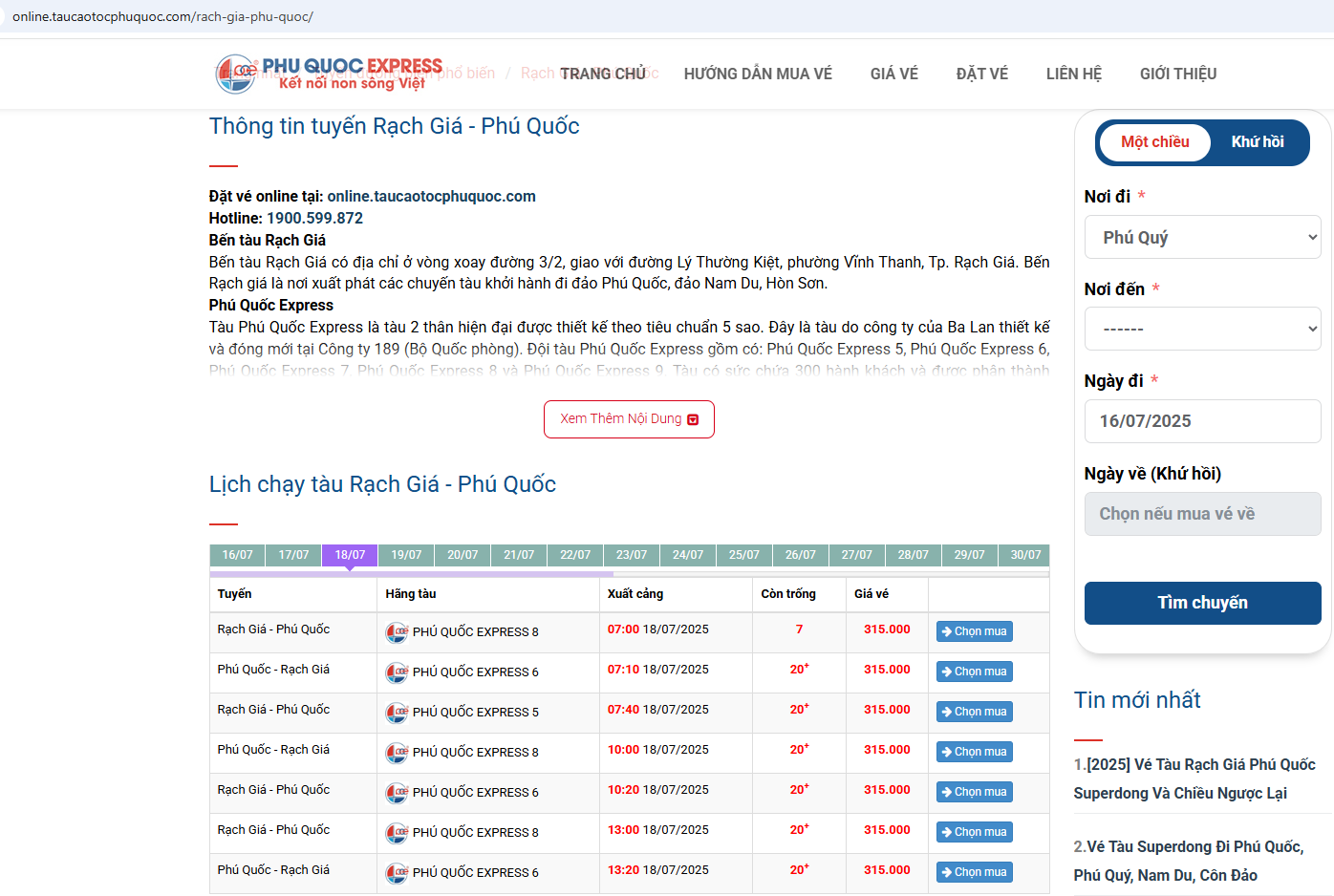The height and width of the screenshot is (896, 1334).
Task: Open ĐẶT VÉ menu item
Action: (981, 74)
